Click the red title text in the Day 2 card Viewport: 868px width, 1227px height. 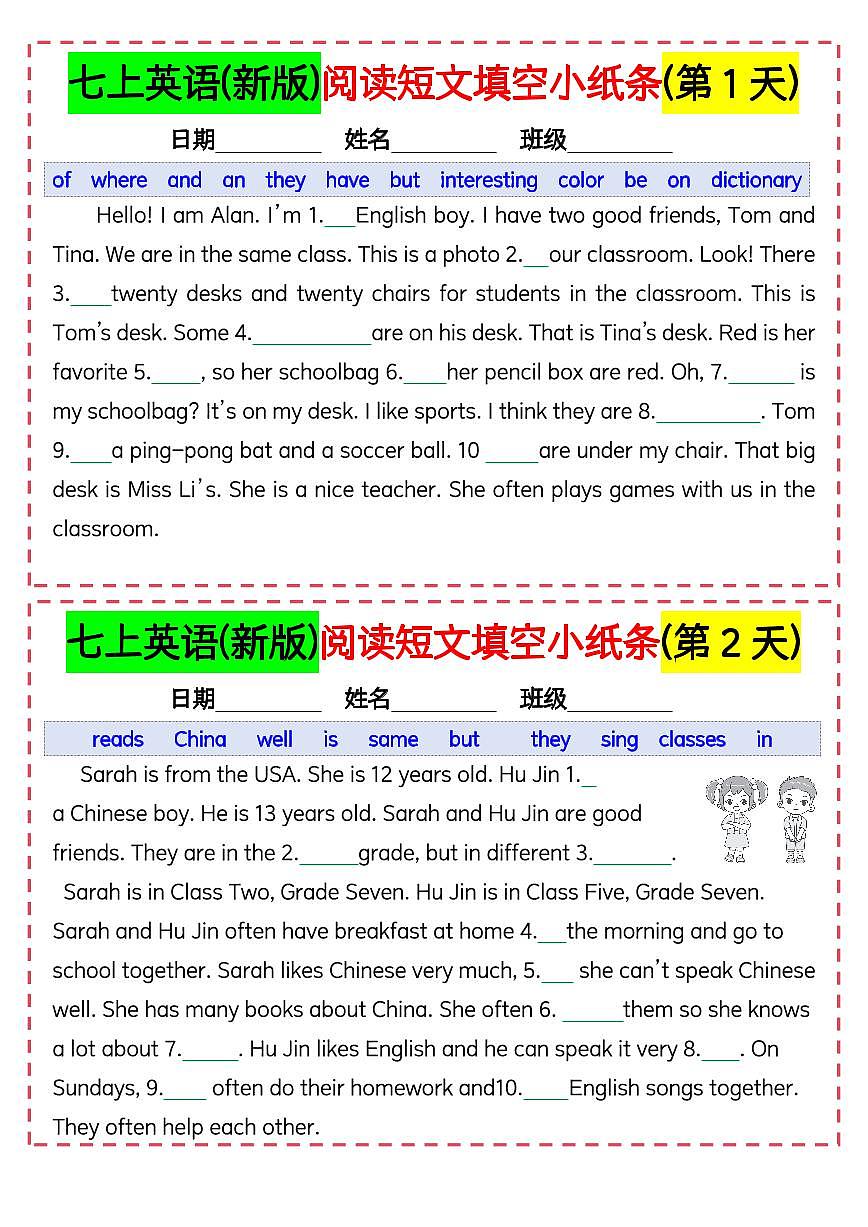(x=490, y=642)
